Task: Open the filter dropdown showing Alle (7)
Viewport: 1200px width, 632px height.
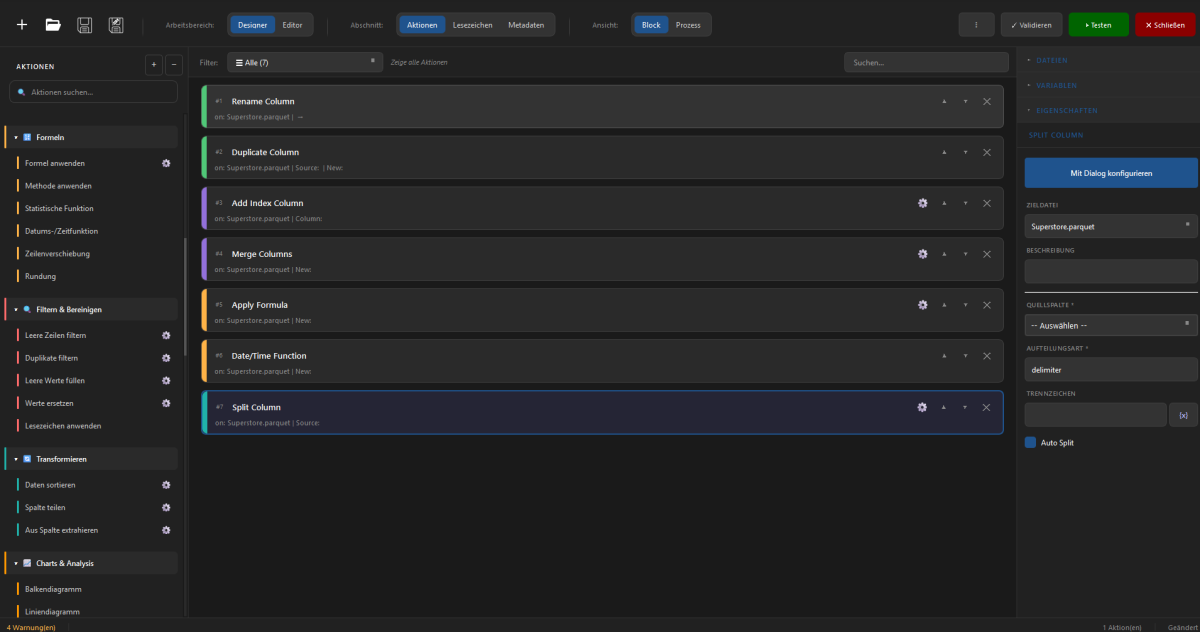Action: (x=305, y=62)
